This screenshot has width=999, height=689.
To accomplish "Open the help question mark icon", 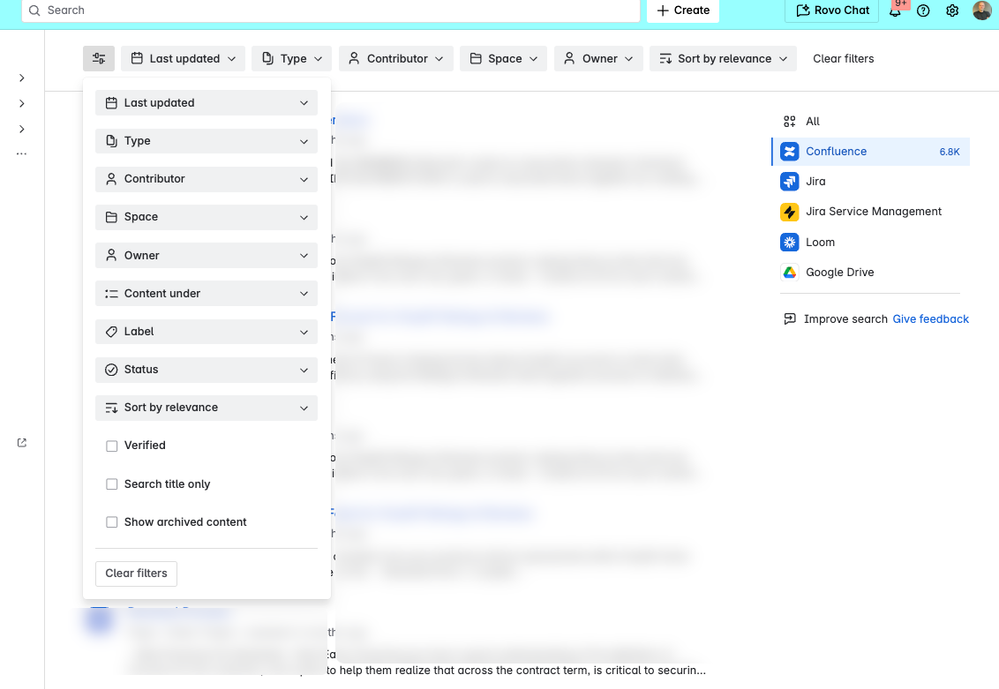I will [x=923, y=11].
